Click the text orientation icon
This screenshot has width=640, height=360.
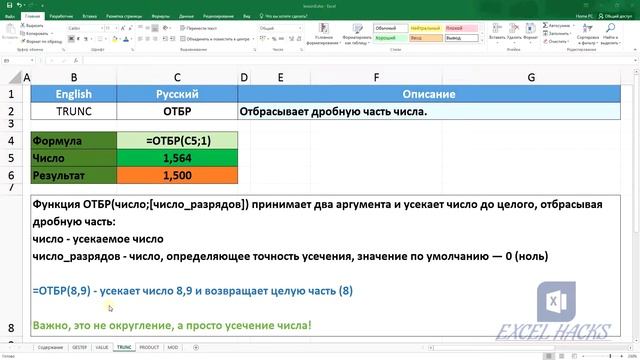165,28
